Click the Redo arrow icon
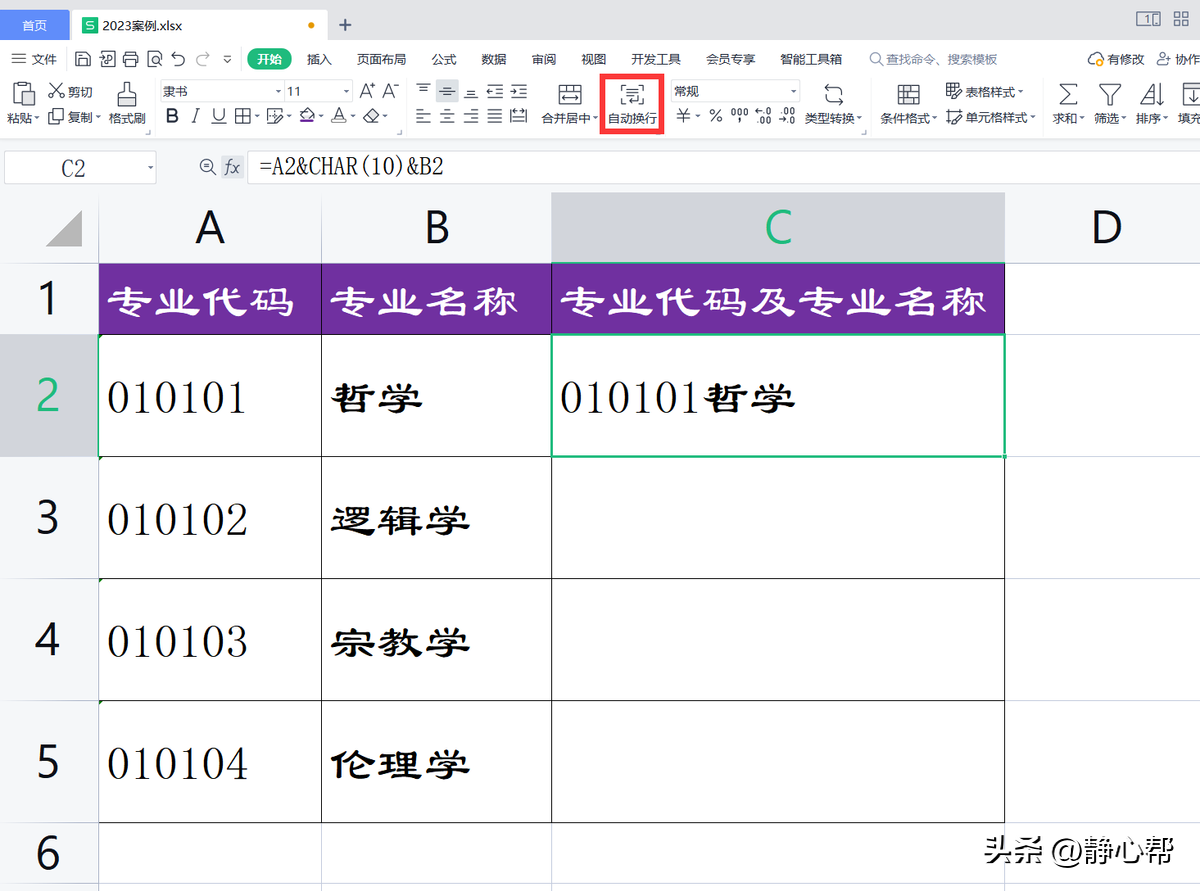Screen dimensions: 1200x891 click(203, 59)
